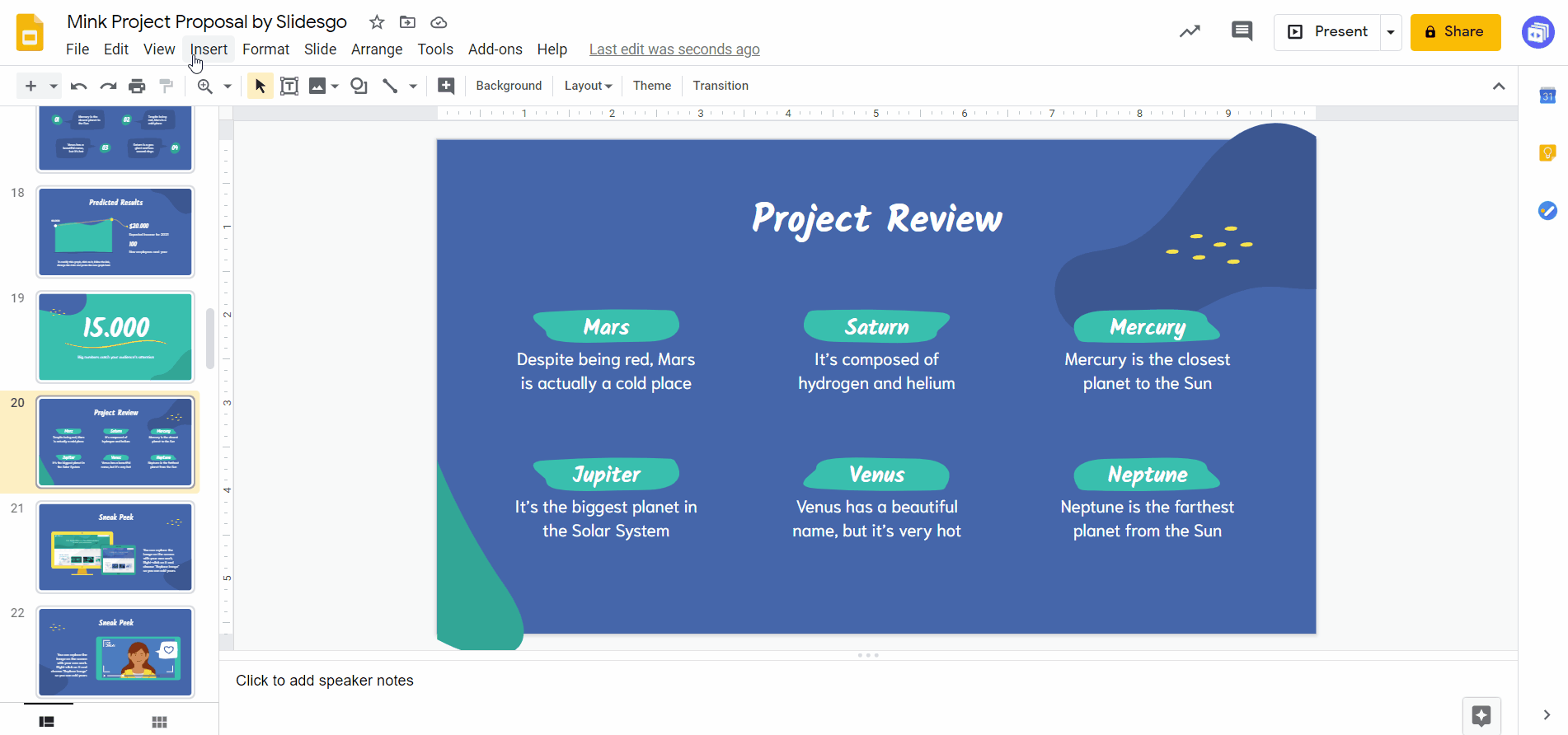Expand new slide layout options arrow
The height and width of the screenshot is (735, 1568).
[x=54, y=86]
